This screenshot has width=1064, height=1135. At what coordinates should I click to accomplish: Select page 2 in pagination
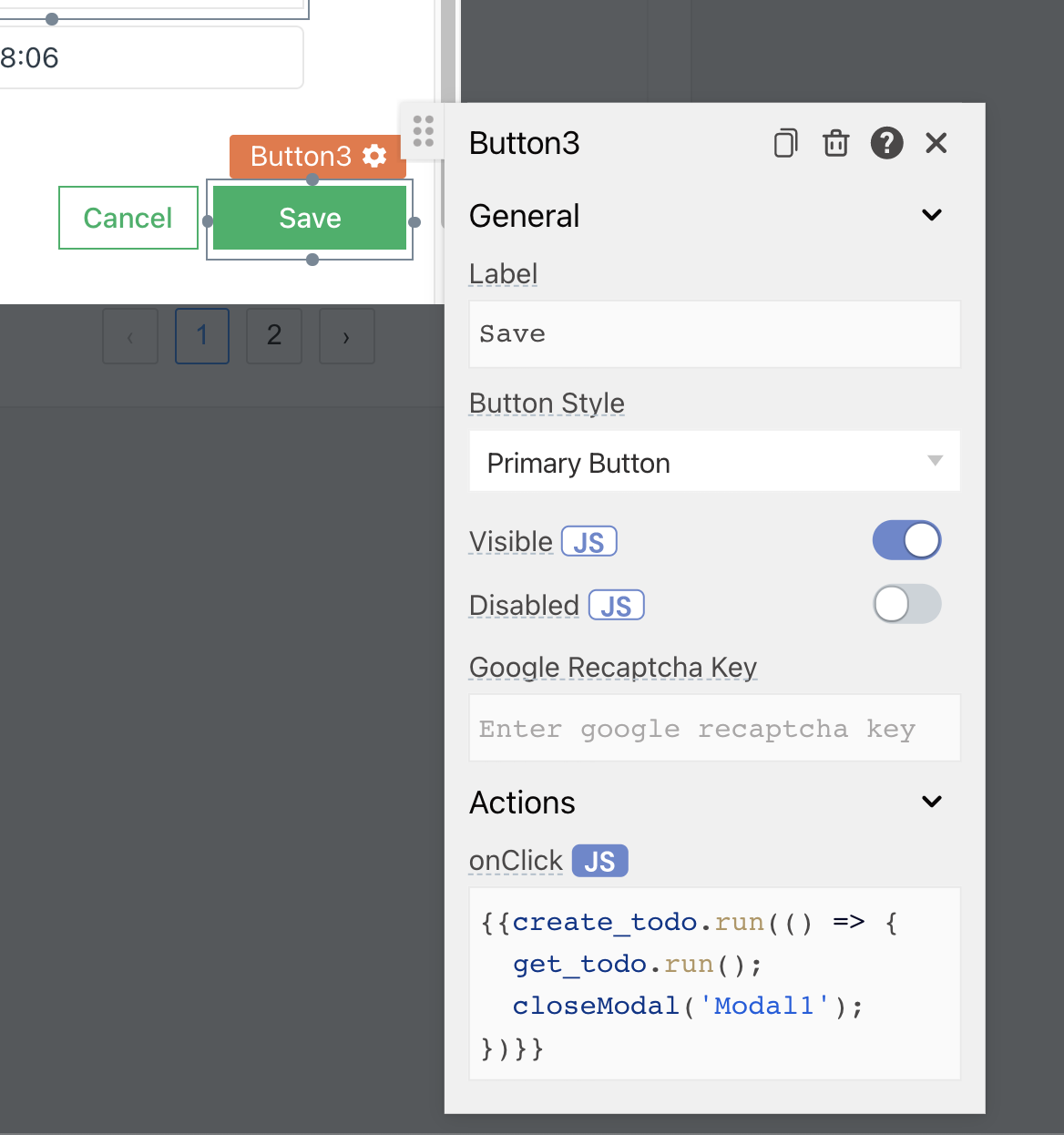pos(273,336)
